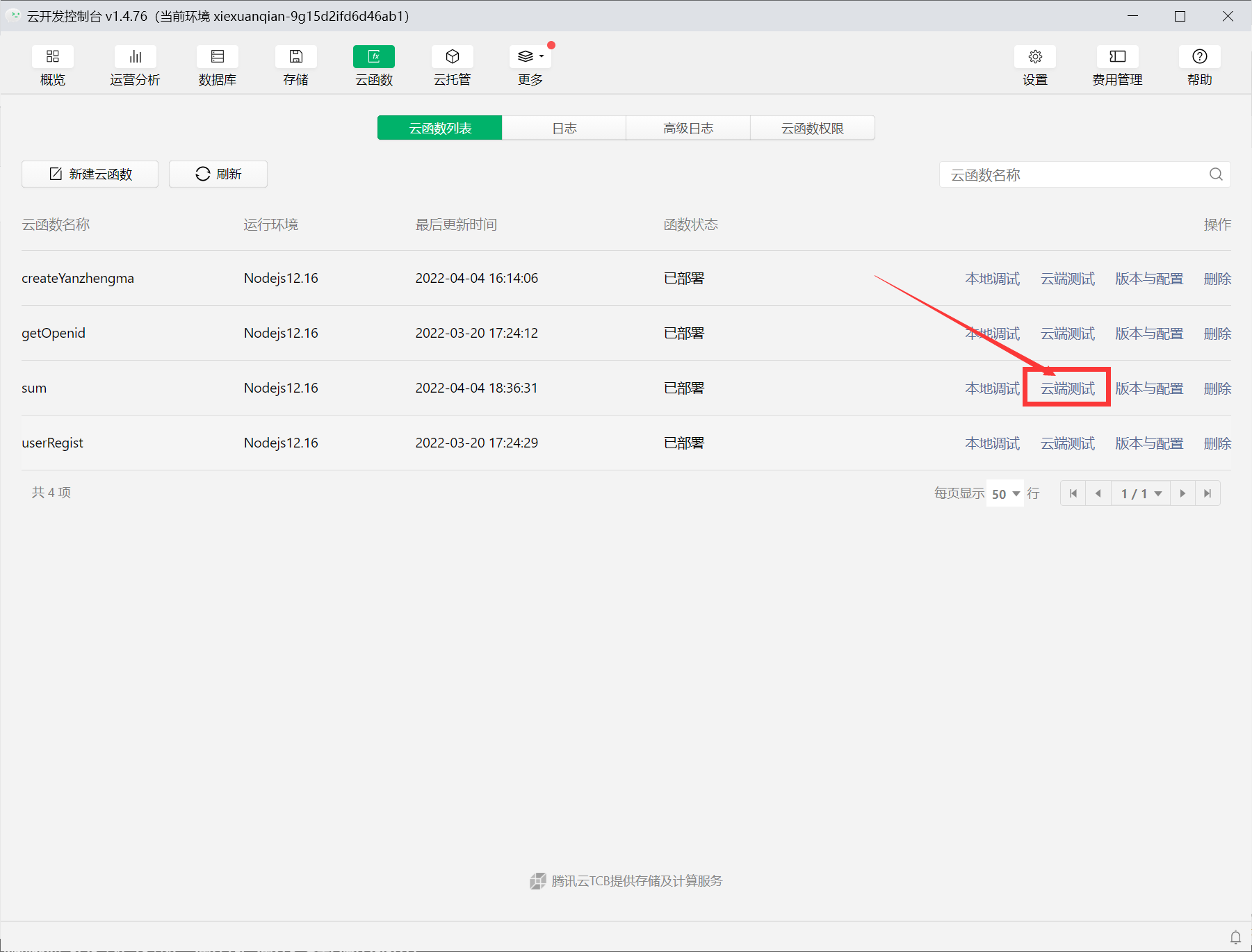Screen dimensions: 1252x952
Task: Click 删除 for userRegist
Action: click(1217, 443)
